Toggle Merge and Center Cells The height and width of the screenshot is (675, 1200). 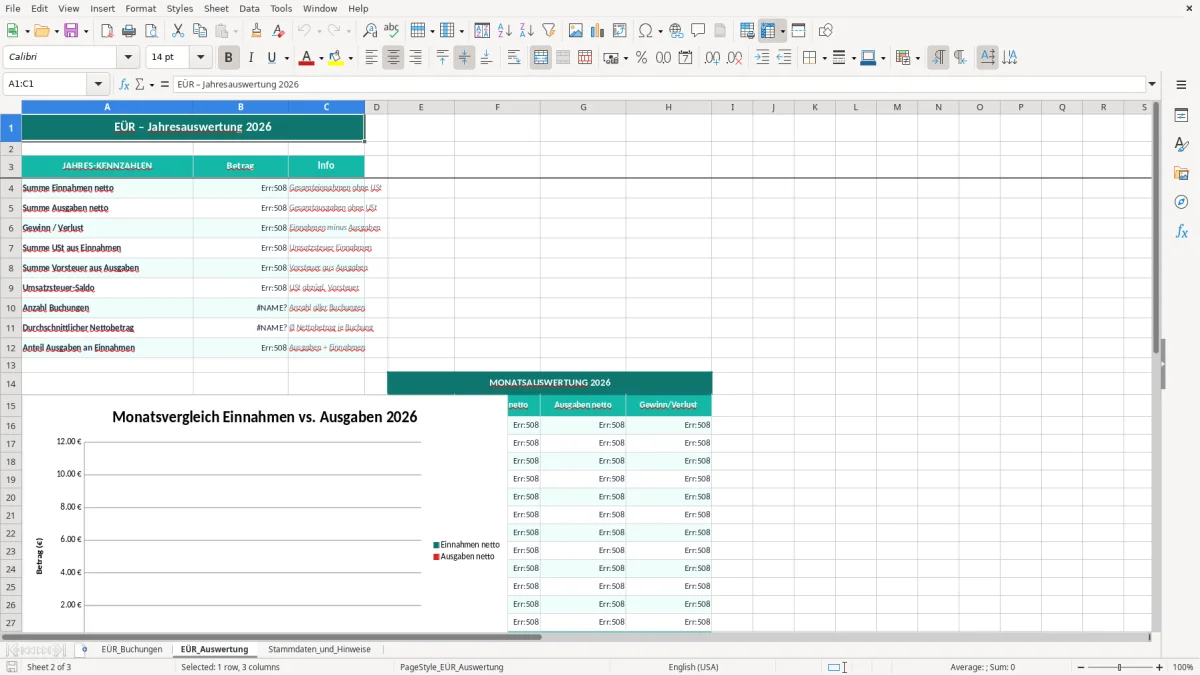click(x=541, y=58)
